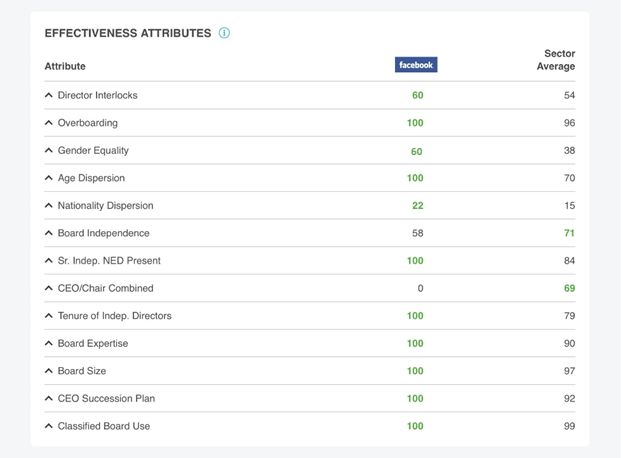Toggle the Classified Board Use chevron
The height and width of the screenshot is (458, 623).
49,426
